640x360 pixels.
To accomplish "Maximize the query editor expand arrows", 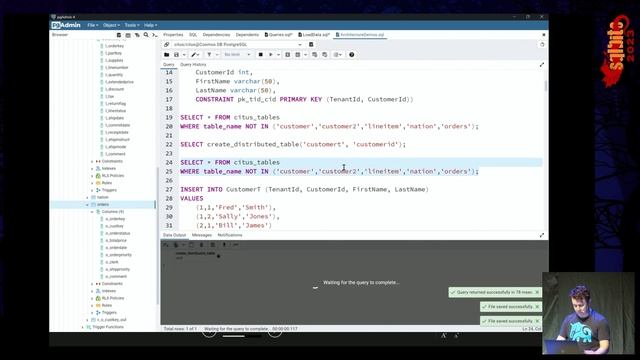I will (x=542, y=65).
